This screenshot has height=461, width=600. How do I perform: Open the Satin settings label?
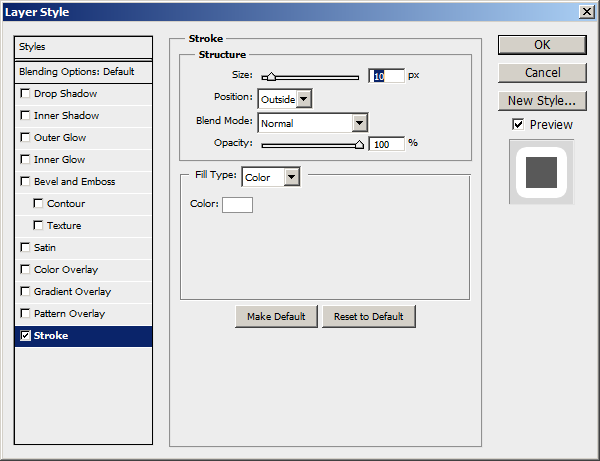pos(45,248)
